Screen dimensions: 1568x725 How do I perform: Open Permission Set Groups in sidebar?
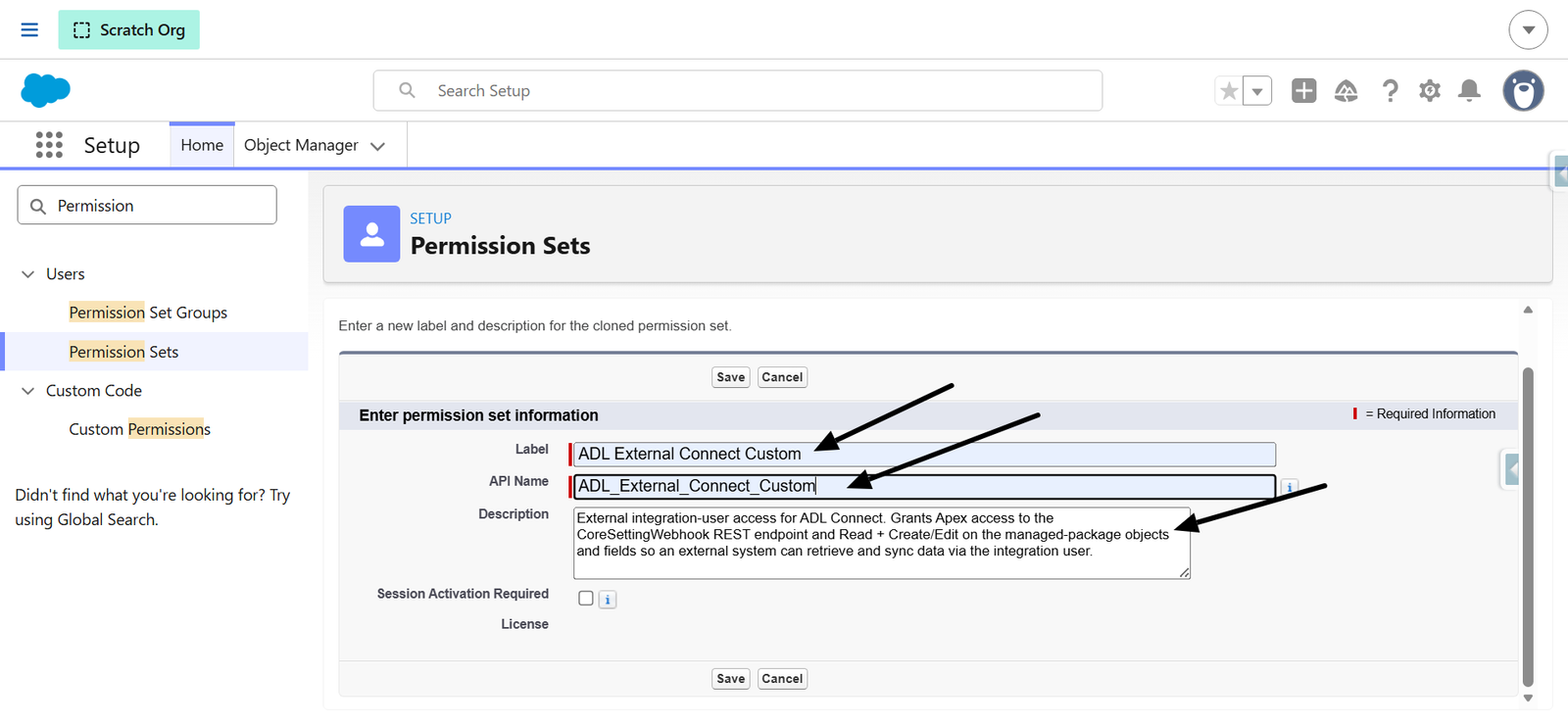pyautogui.click(x=148, y=313)
